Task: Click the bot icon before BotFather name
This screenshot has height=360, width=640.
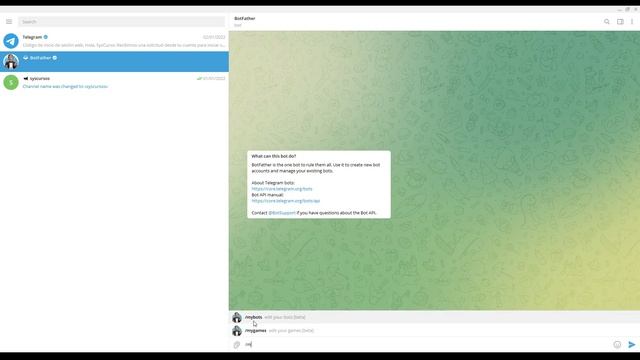Action: click(x=26, y=58)
